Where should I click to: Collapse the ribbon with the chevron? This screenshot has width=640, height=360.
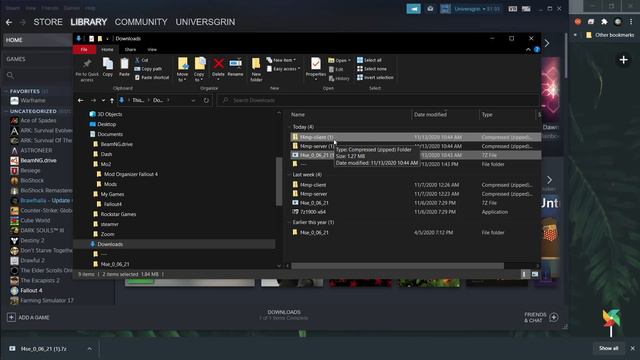[x=528, y=49]
